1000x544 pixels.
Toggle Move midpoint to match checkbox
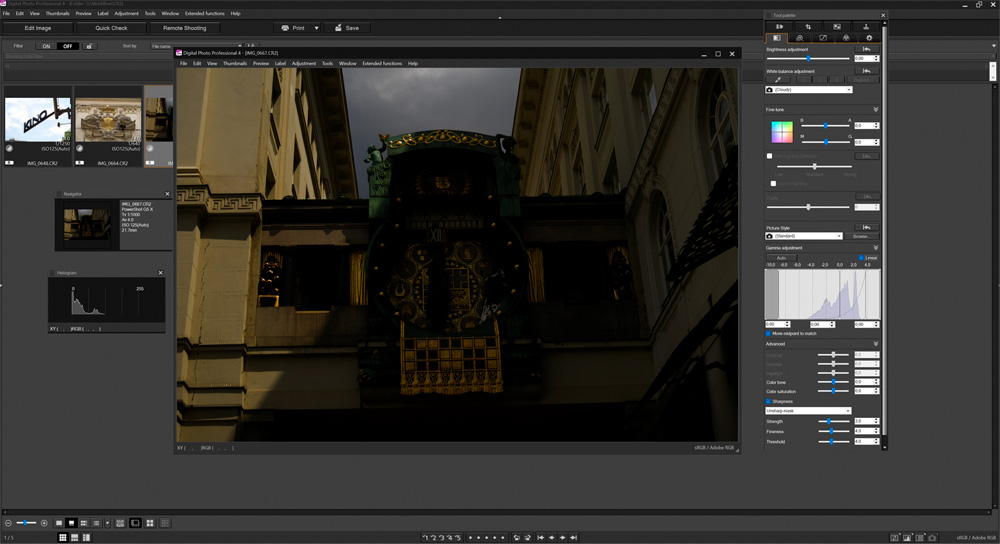point(768,334)
